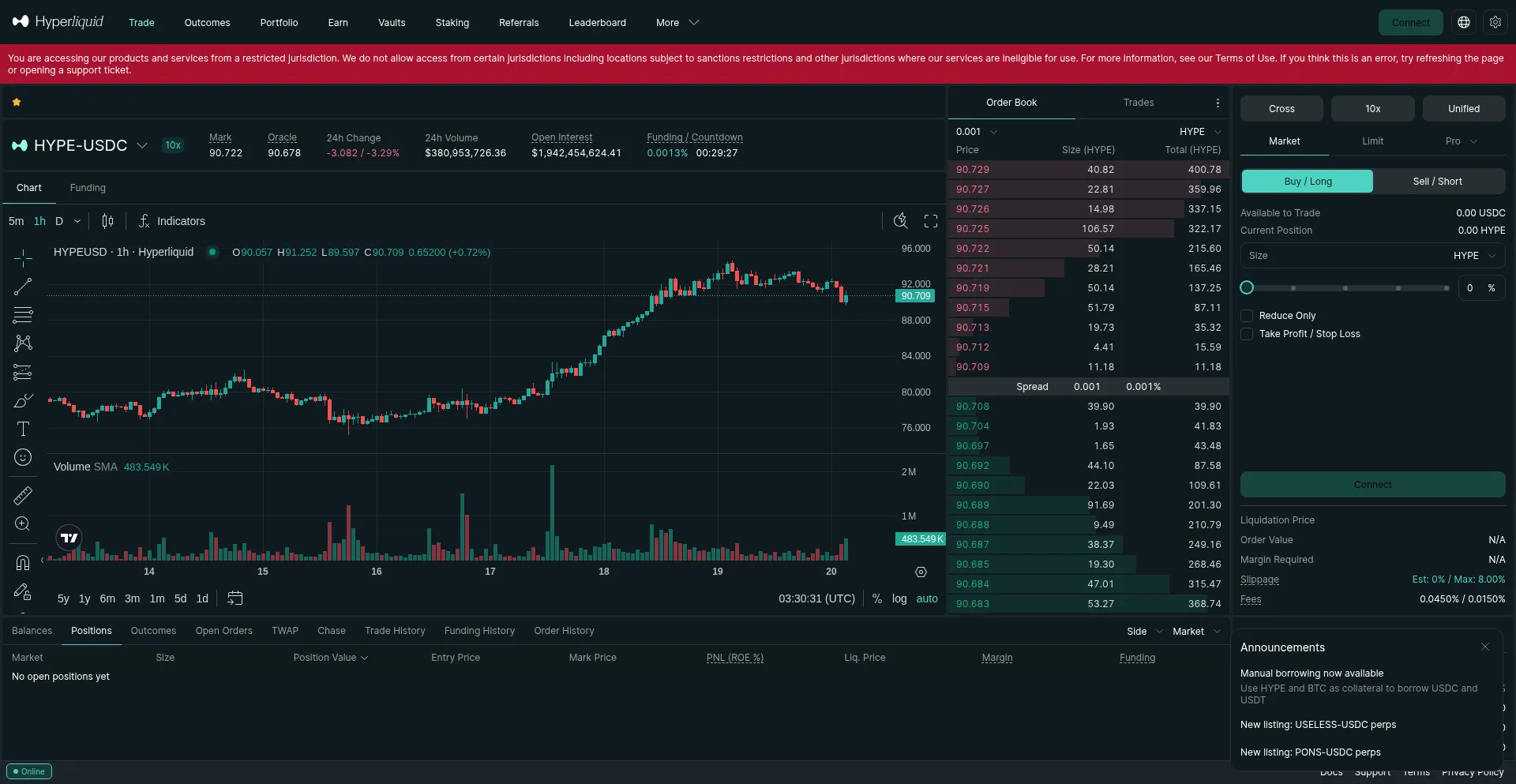The image size is (1516, 784).
Task: Select the 6m date range
Action: pyautogui.click(x=107, y=598)
